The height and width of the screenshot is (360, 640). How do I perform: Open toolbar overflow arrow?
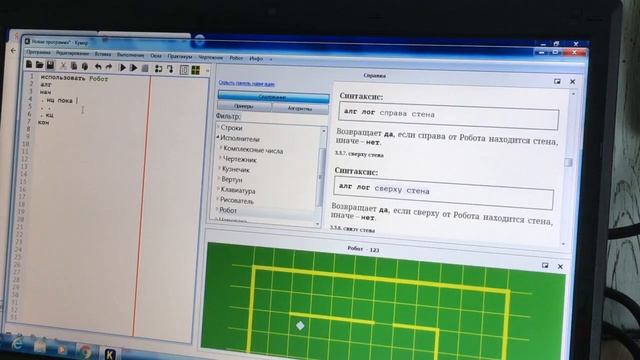[207, 71]
